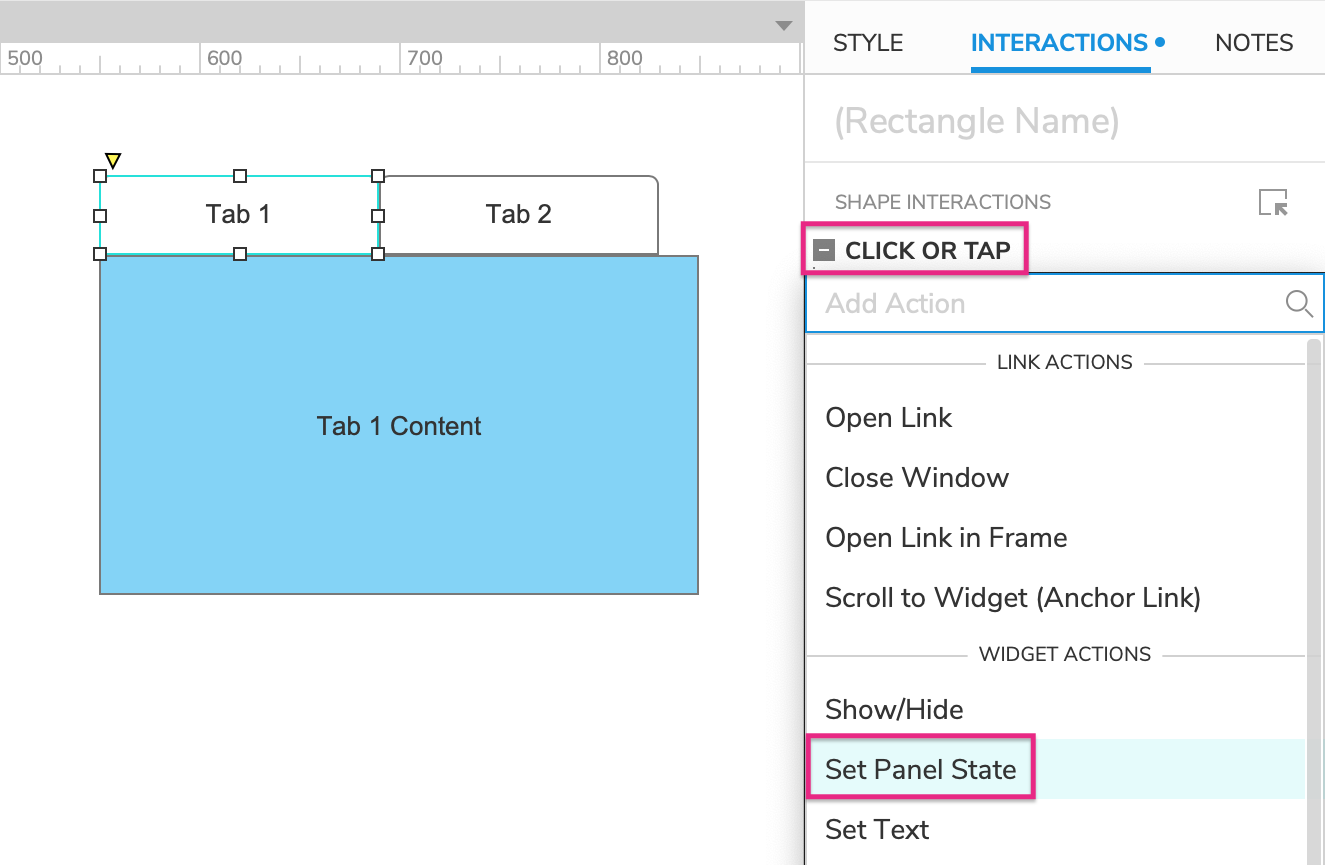Click the shape interactions target selector icon
This screenshot has height=865, width=1325.
point(1273,202)
